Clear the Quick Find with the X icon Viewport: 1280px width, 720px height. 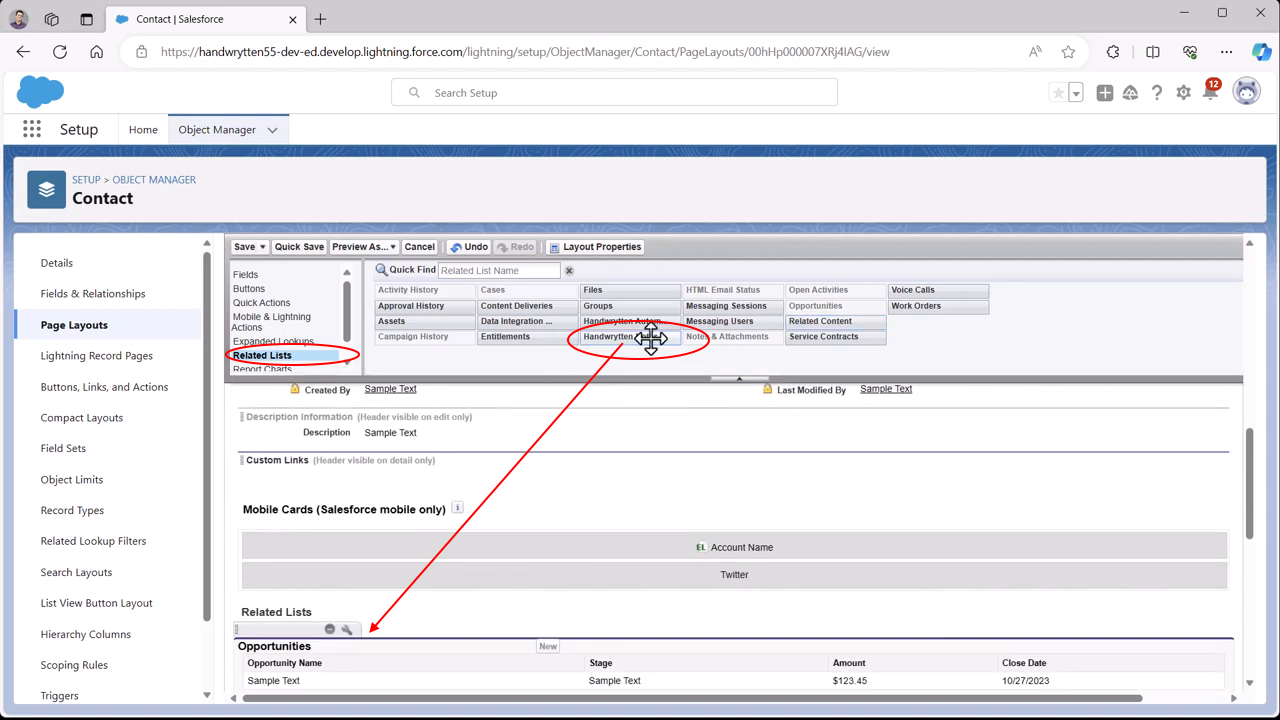(569, 271)
